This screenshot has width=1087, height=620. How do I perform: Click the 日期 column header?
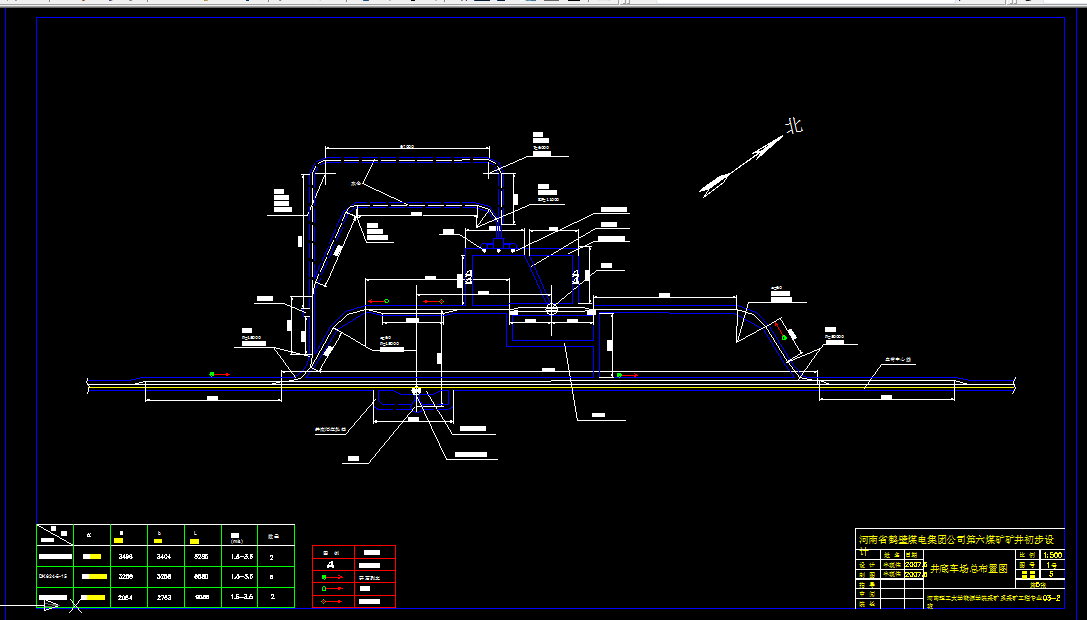point(912,555)
